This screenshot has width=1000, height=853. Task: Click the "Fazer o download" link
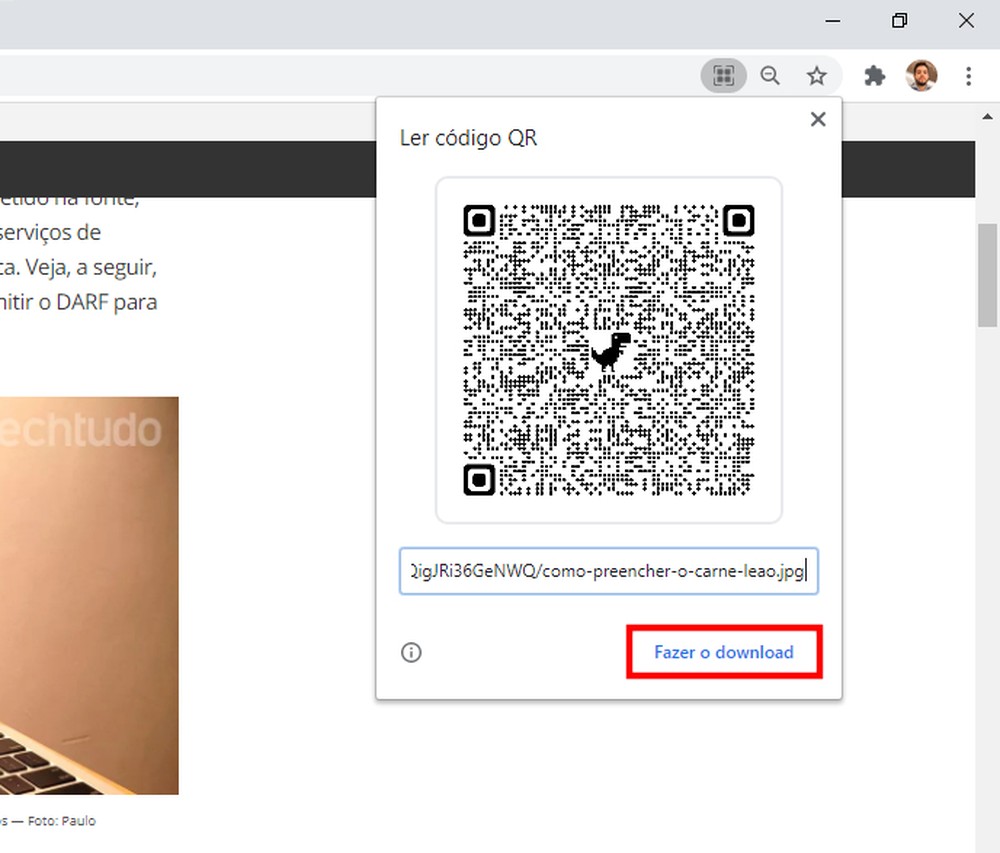(x=724, y=652)
